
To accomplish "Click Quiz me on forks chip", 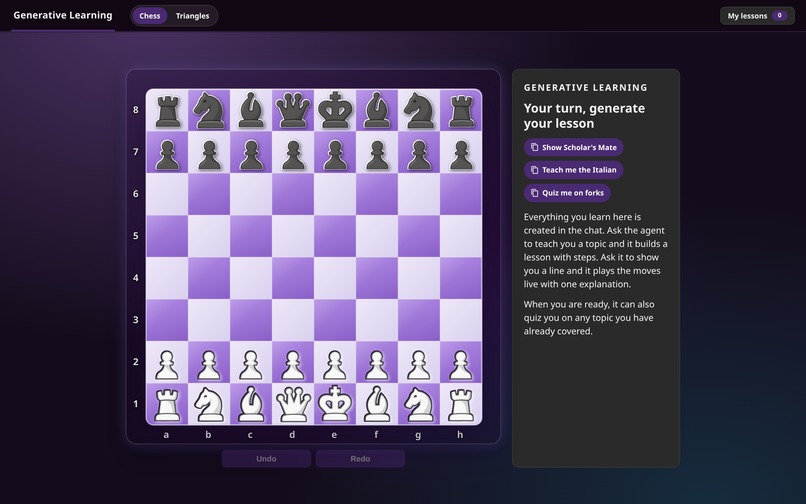I will tap(567, 193).
